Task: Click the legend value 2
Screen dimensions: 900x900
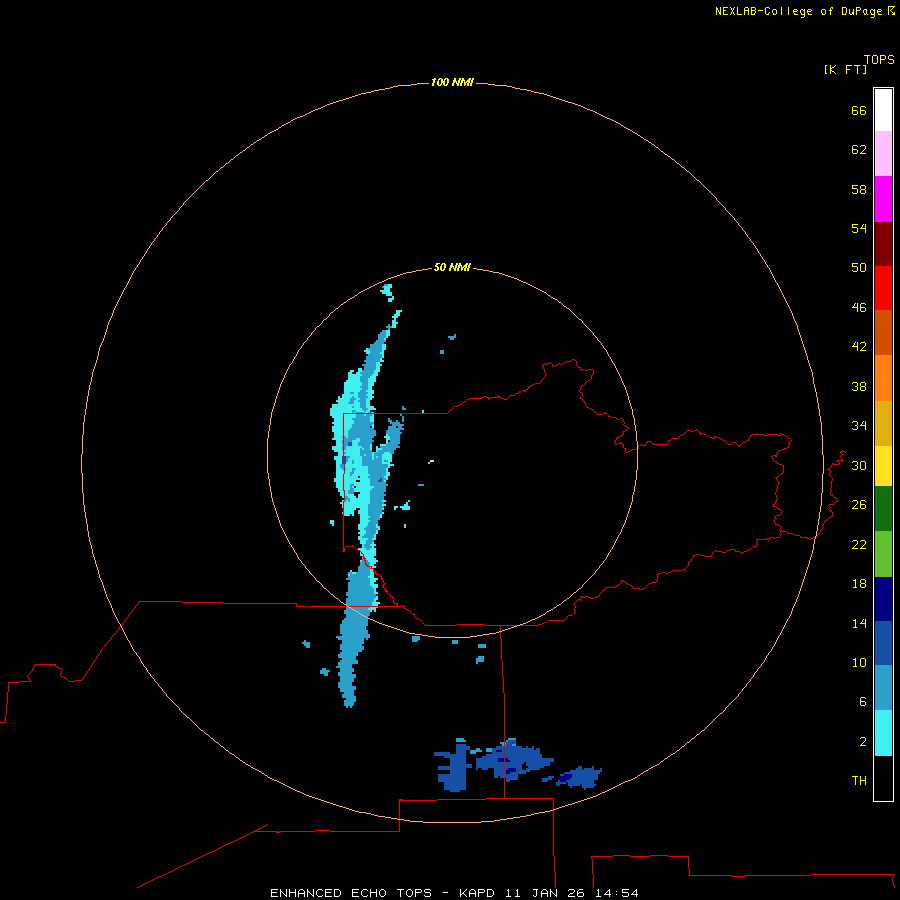Action: (863, 742)
